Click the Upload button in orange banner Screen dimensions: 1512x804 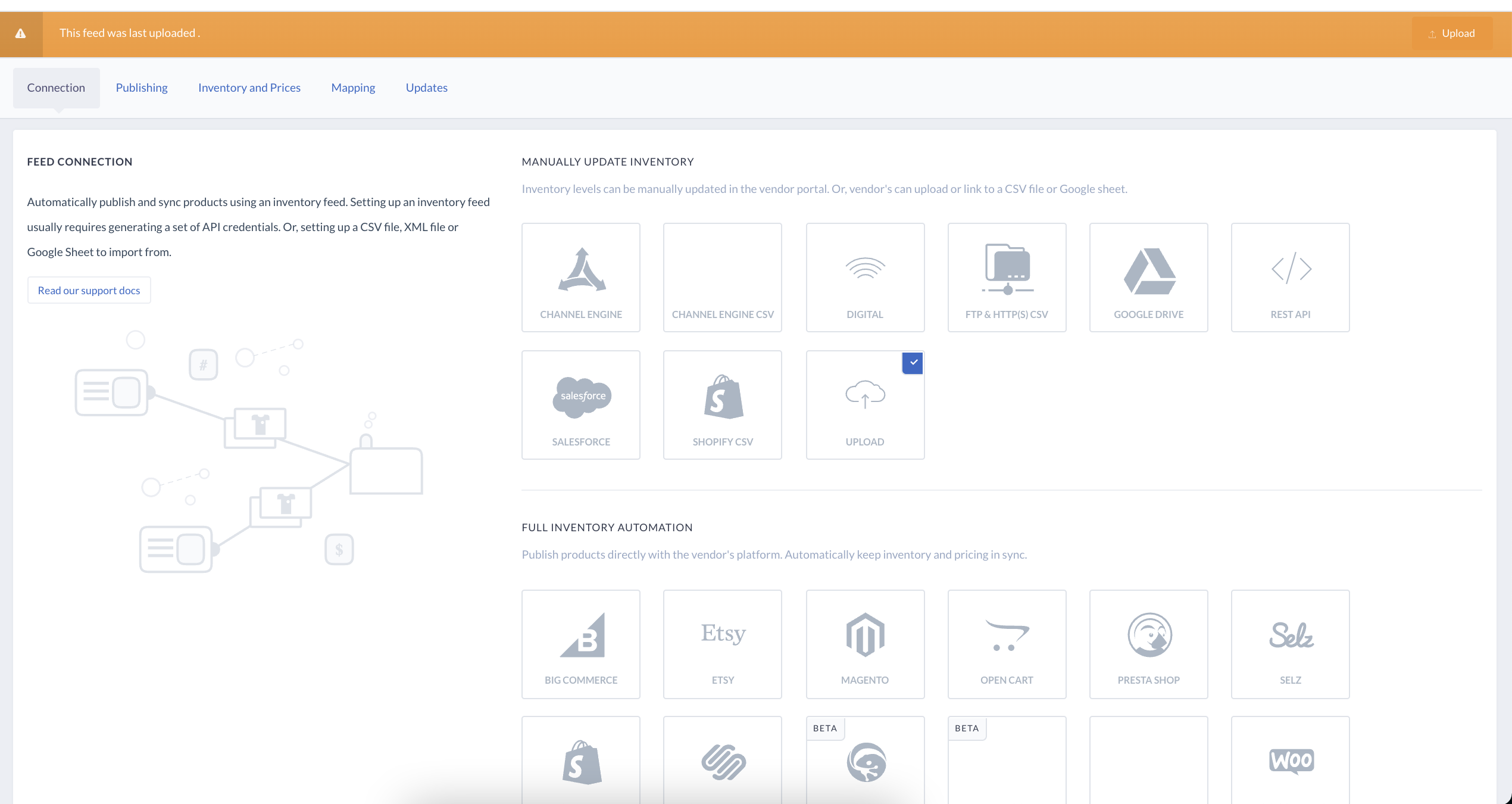pyautogui.click(x=1452, y=33)
